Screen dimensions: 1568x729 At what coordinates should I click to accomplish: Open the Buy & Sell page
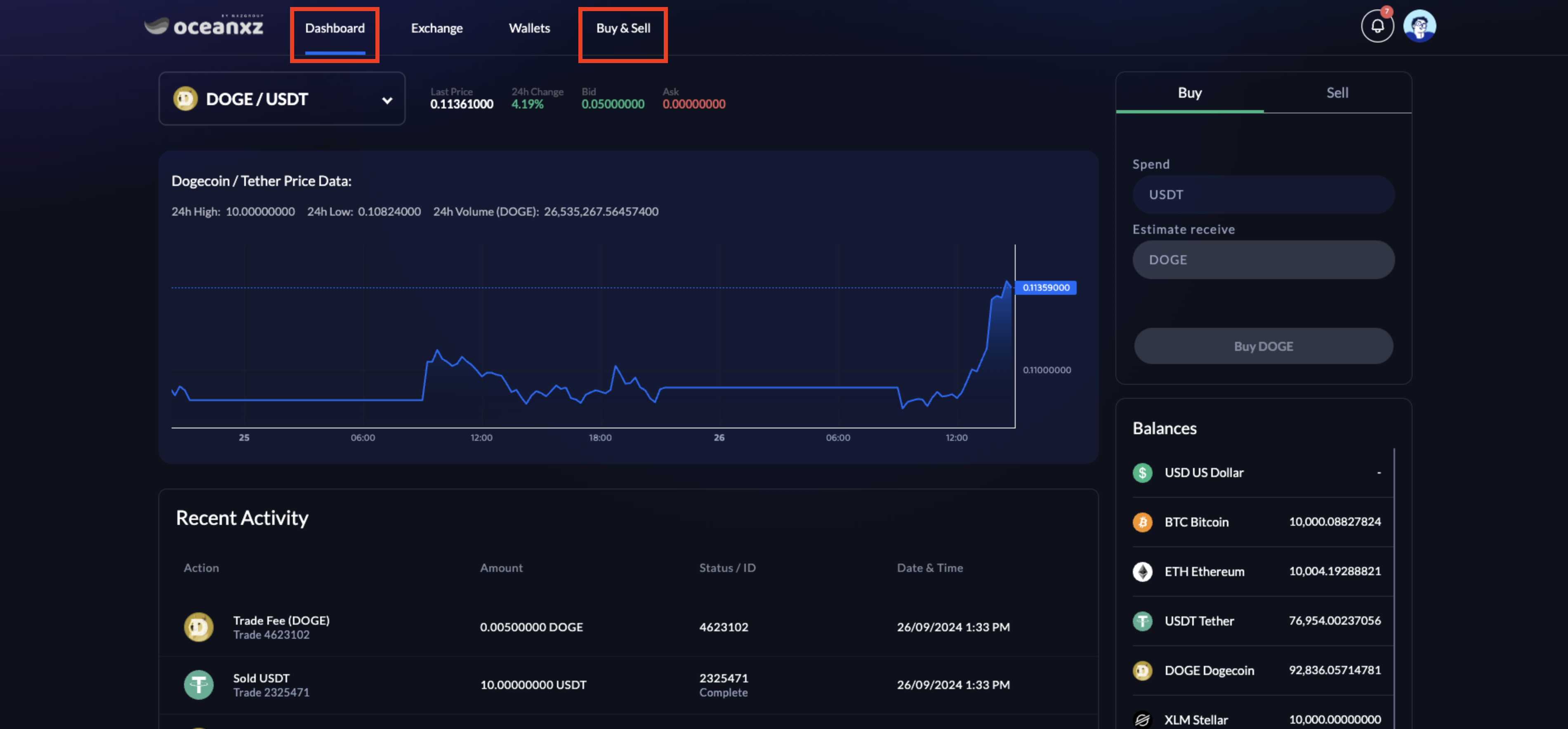click(622, 28)
